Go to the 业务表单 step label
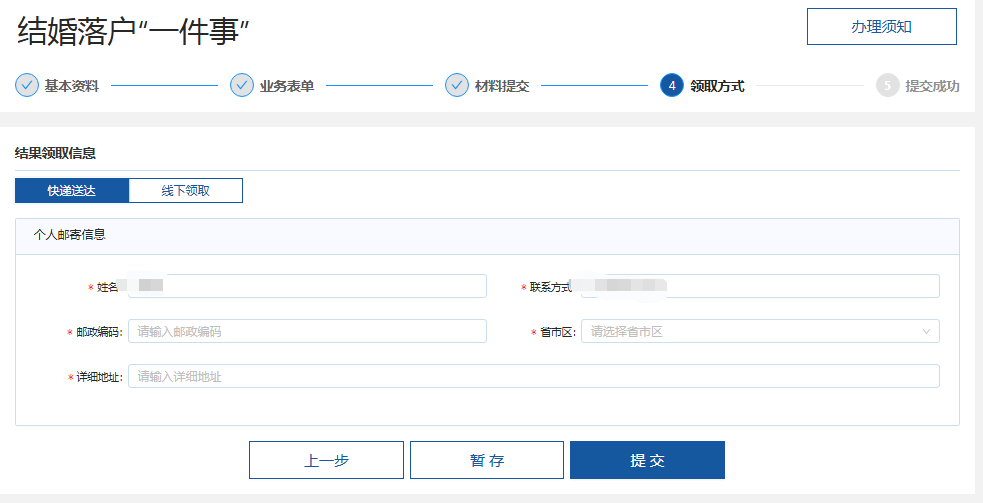 (287, 86)
